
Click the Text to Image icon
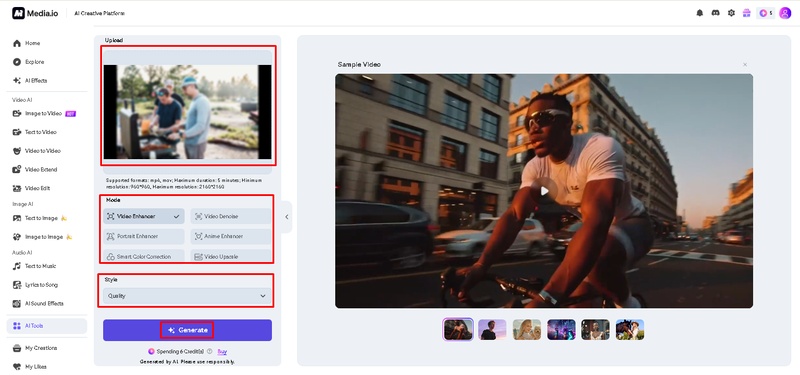17,218
